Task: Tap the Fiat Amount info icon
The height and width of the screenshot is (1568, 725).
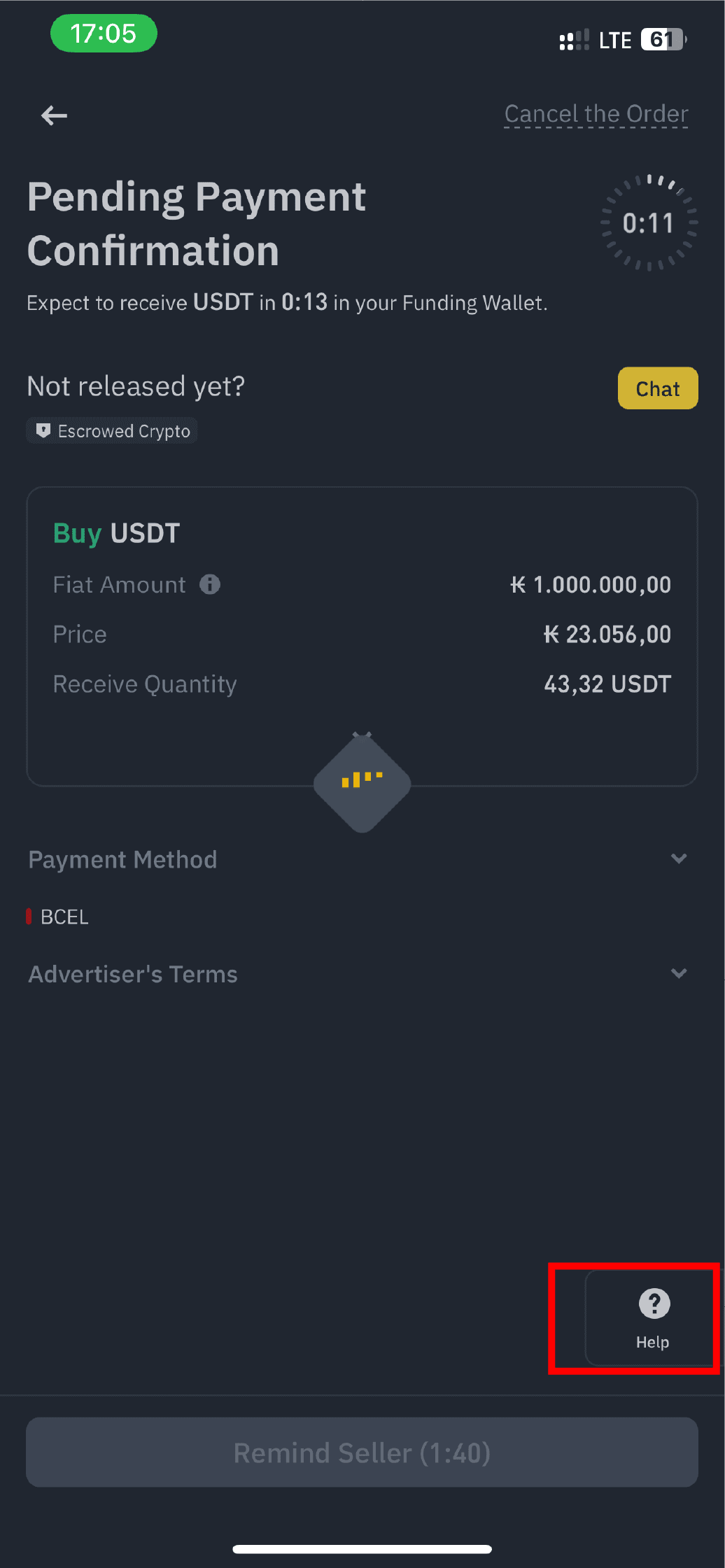Action: (210, 584)
